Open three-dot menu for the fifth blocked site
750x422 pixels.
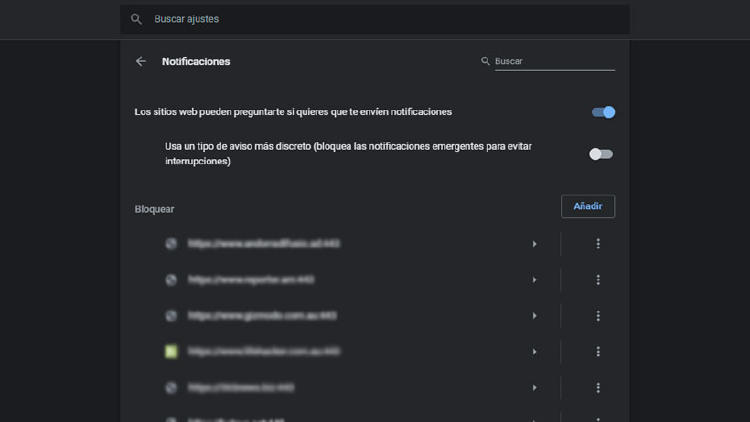click(x=598, y=388)
